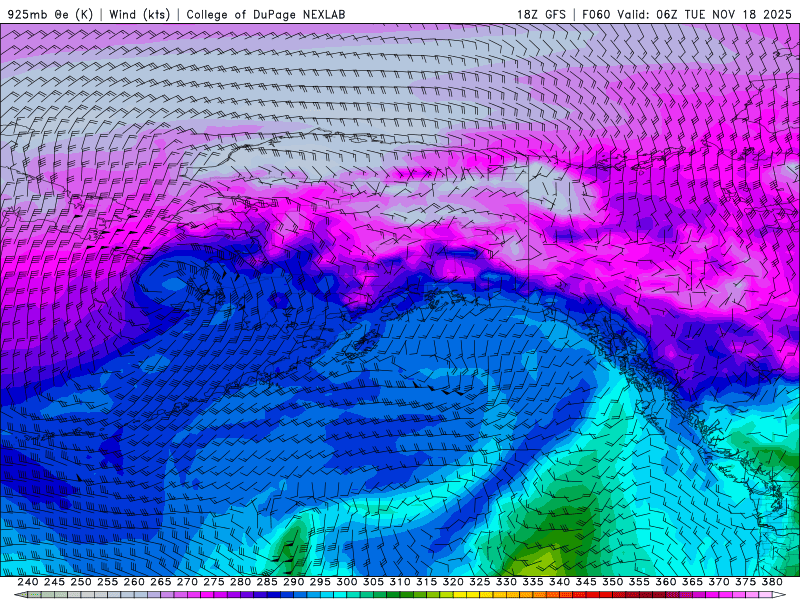Click the 295 value on the color scale
800x600 pixels.
(x=320, y=582)
